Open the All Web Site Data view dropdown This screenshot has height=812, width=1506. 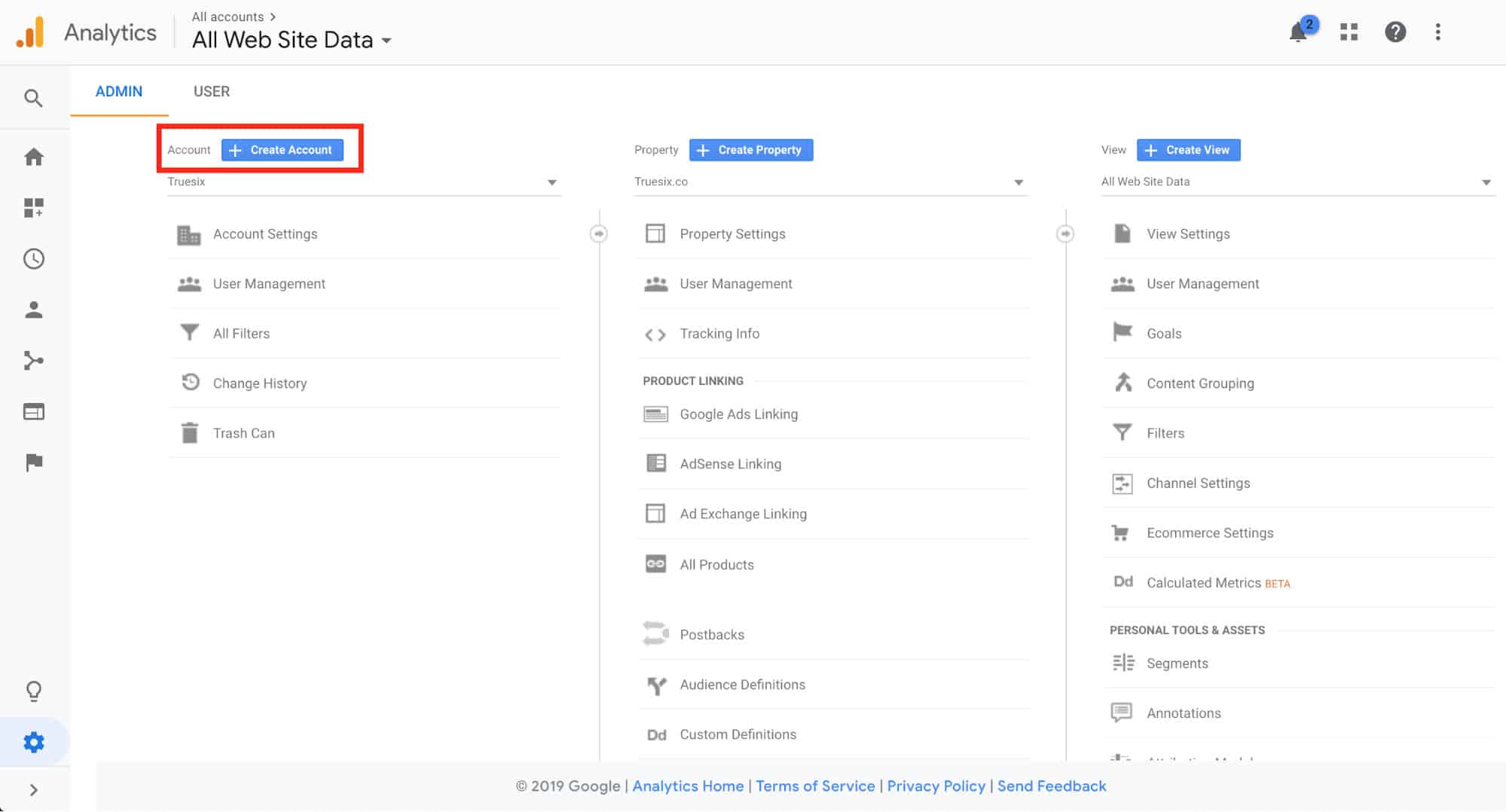pos(1296,182)
